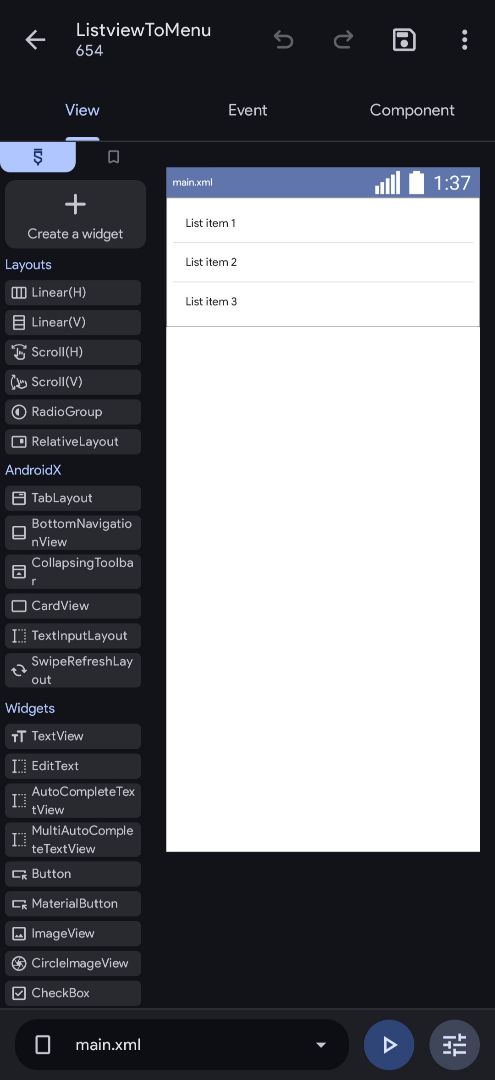Click the undo icon

[x=283, y=40]
